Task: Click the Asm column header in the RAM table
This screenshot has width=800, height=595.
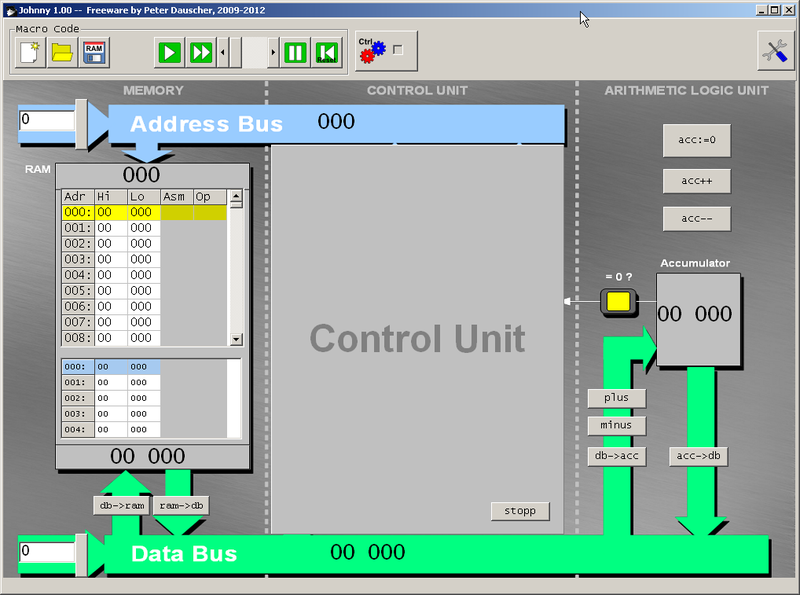Action: pos(175,197)
